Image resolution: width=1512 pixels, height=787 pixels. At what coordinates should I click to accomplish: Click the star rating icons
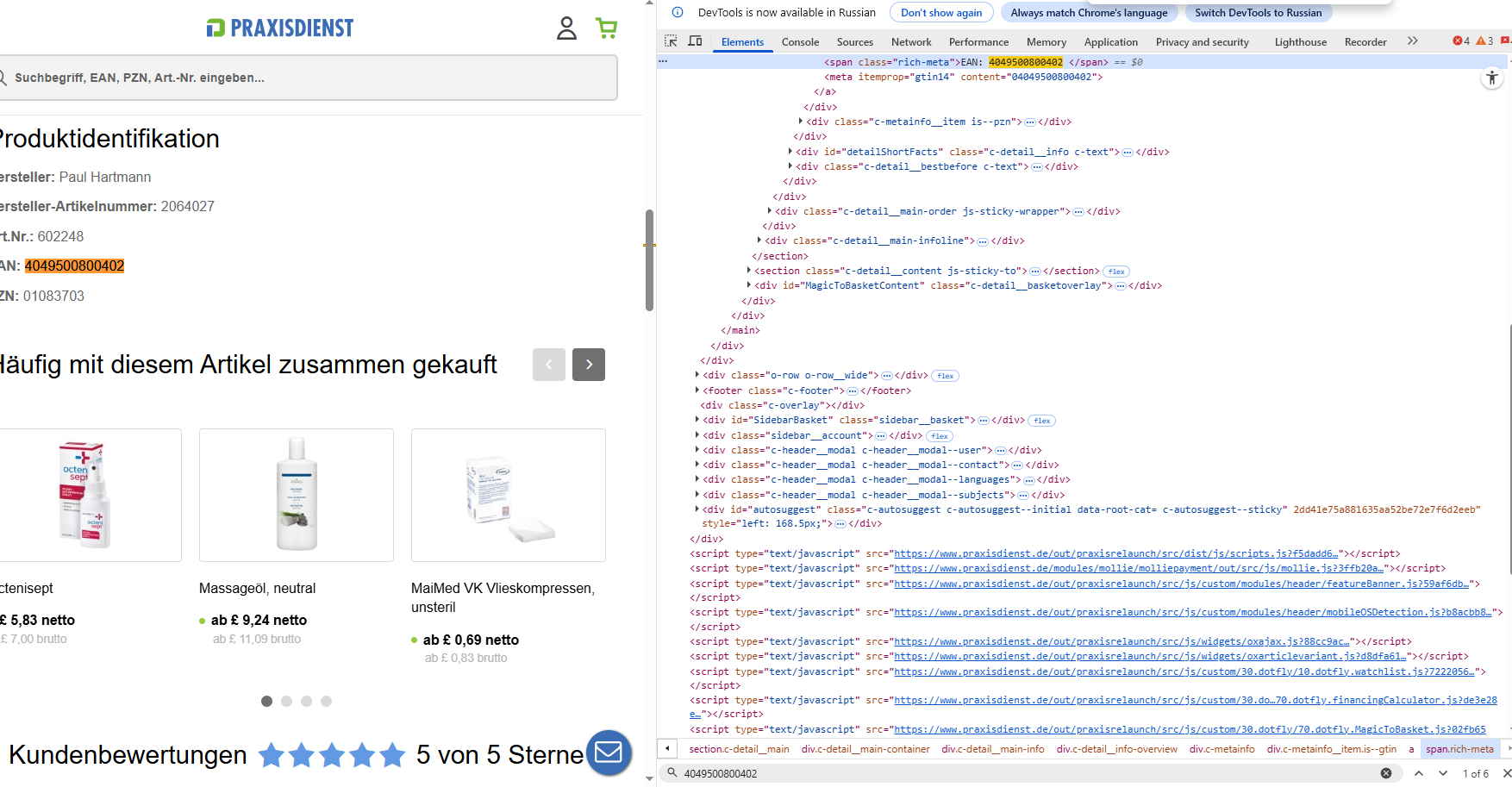[332, 755]
